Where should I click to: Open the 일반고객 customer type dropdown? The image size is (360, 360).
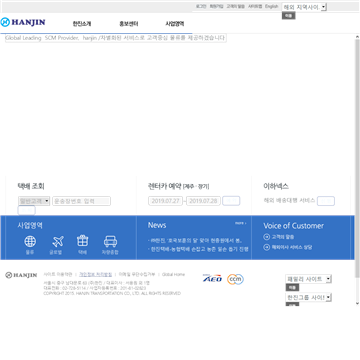(x=34, y=201)
